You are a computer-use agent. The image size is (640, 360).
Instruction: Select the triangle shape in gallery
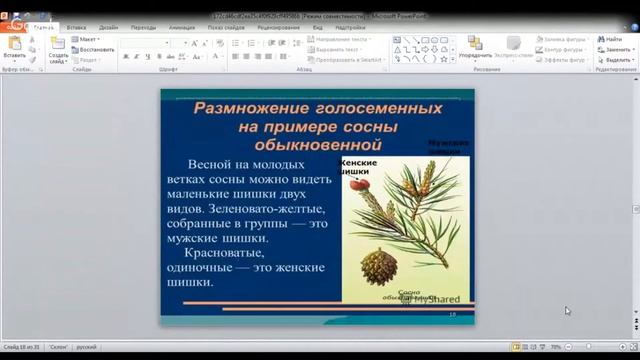[397, 50]
